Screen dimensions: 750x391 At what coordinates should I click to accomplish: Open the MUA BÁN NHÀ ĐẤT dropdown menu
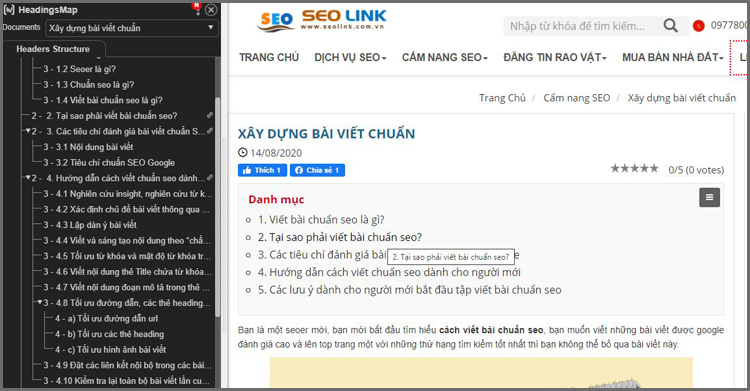(673, 57)
